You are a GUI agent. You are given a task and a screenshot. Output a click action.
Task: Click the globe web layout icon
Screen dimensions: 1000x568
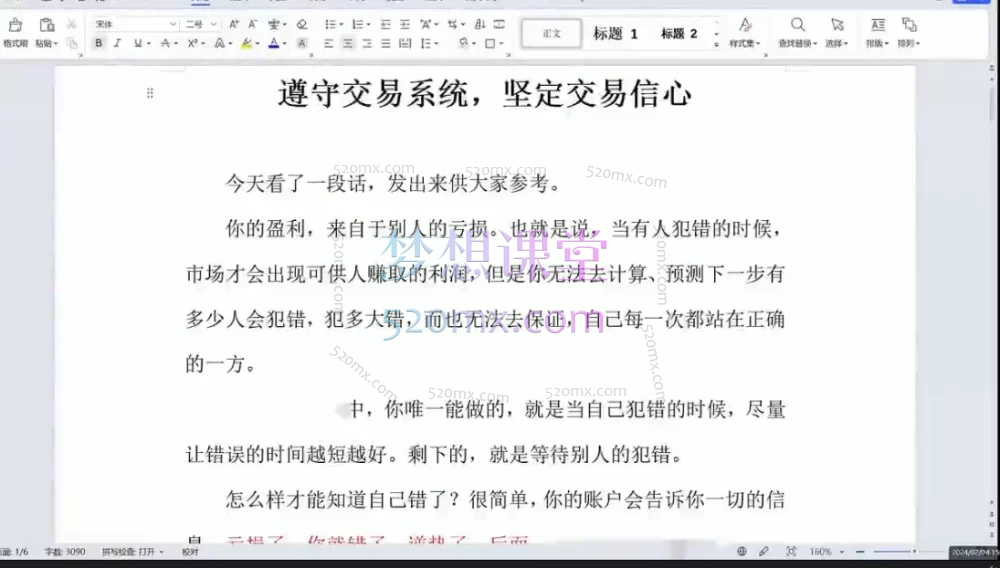[741, 551]
